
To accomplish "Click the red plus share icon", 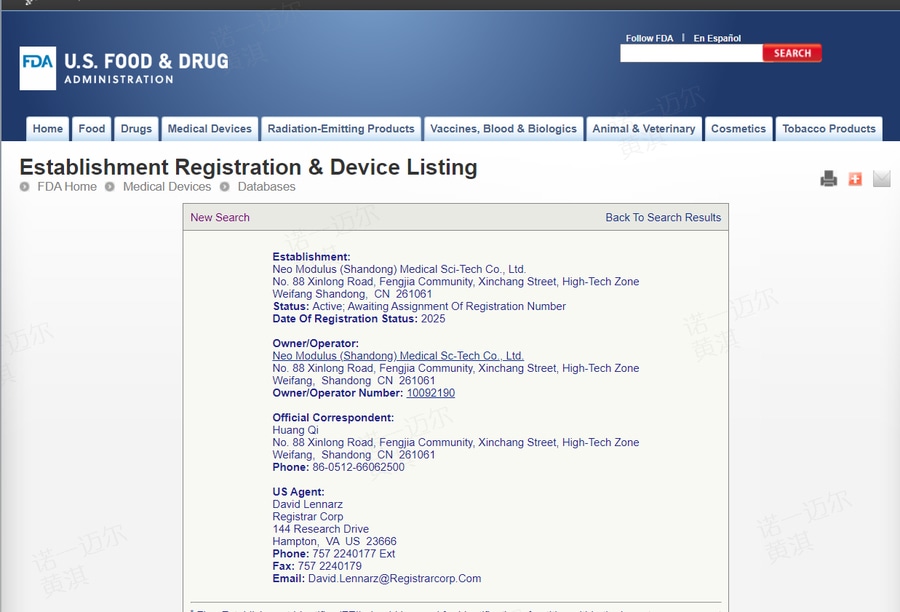I will tap(855, 179).
